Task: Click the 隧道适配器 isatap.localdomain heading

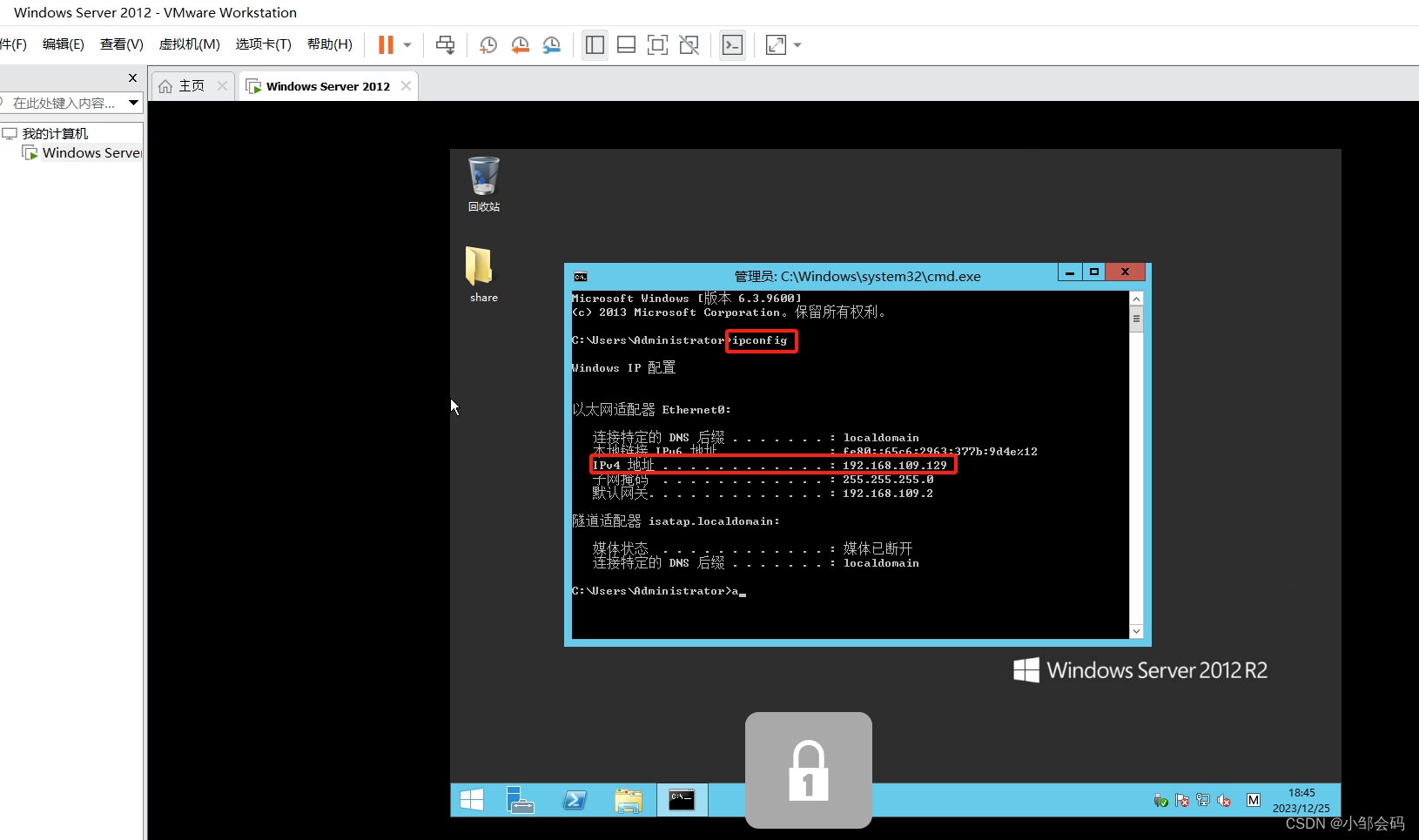Action: (x=676, y=521)
